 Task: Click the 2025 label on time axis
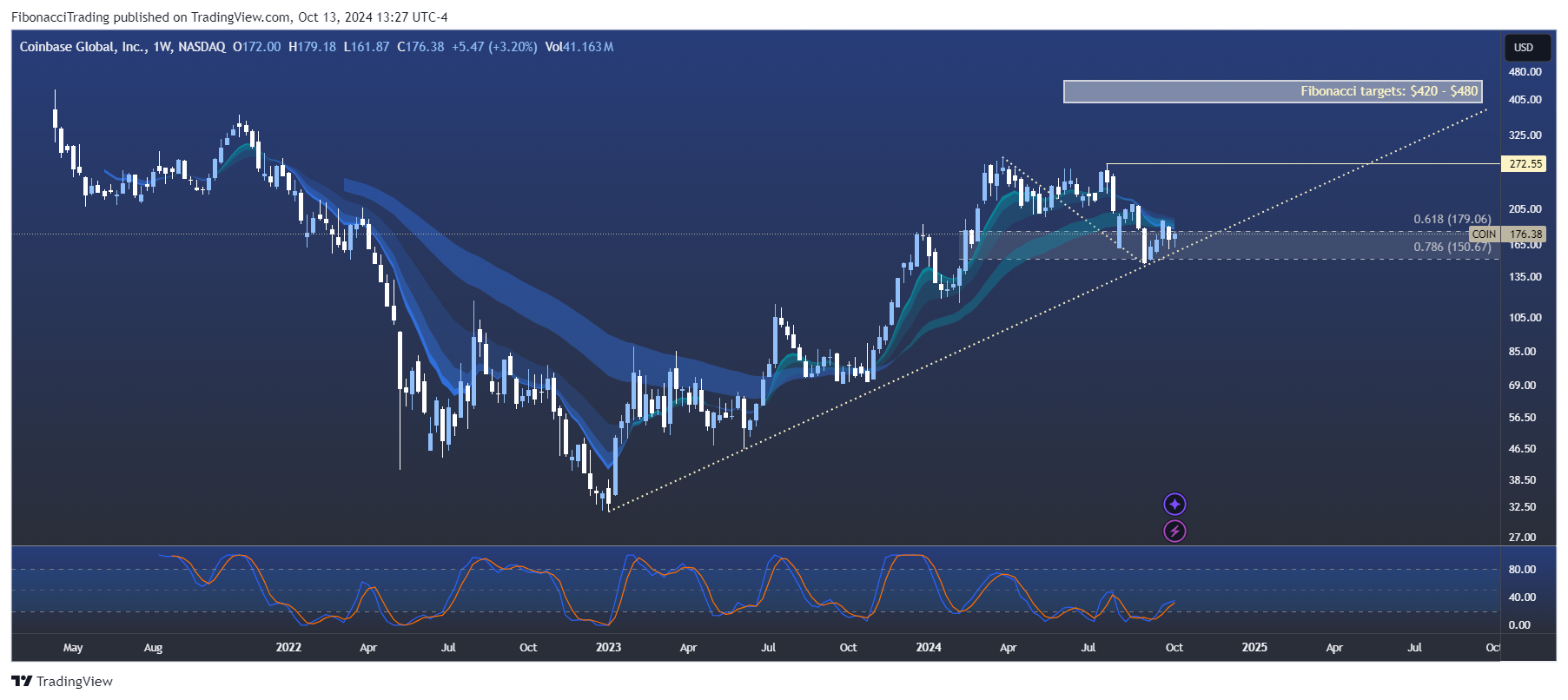pos(1254,648)
